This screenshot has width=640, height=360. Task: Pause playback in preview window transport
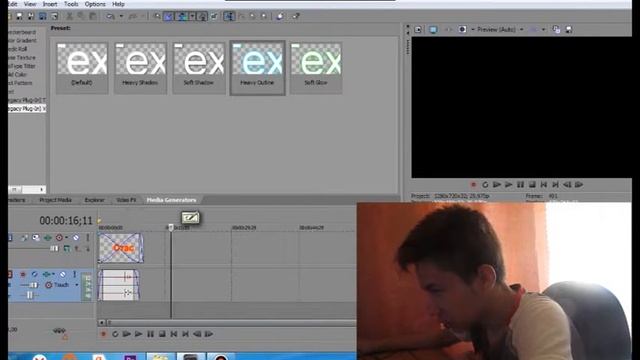pyautogui.click(x=520, y=184)
